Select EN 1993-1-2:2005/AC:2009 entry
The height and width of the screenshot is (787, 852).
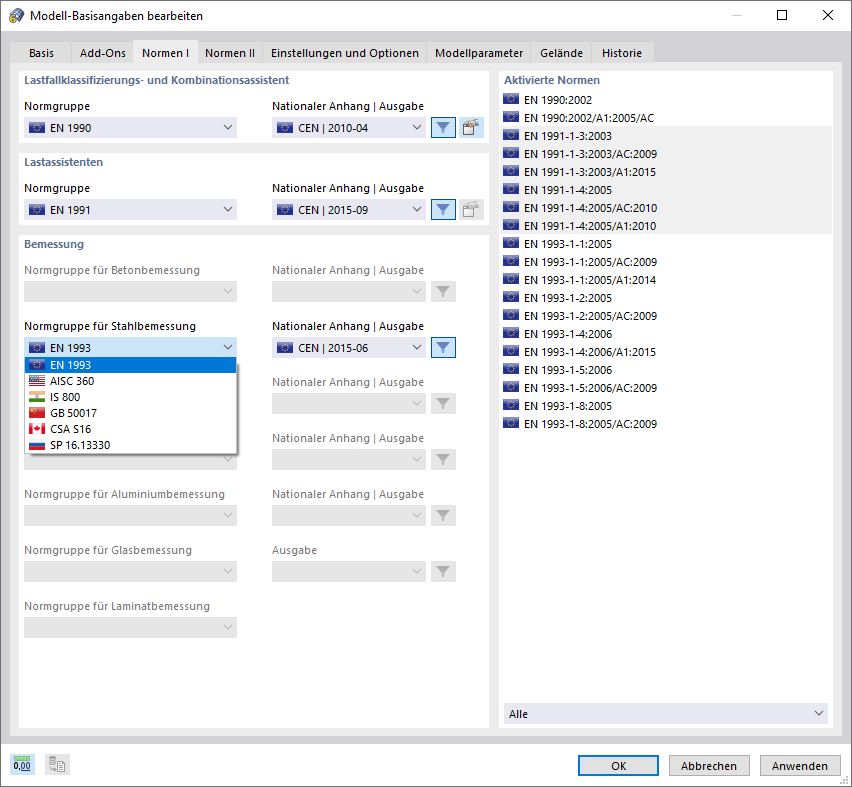click(x=666, y=315)
